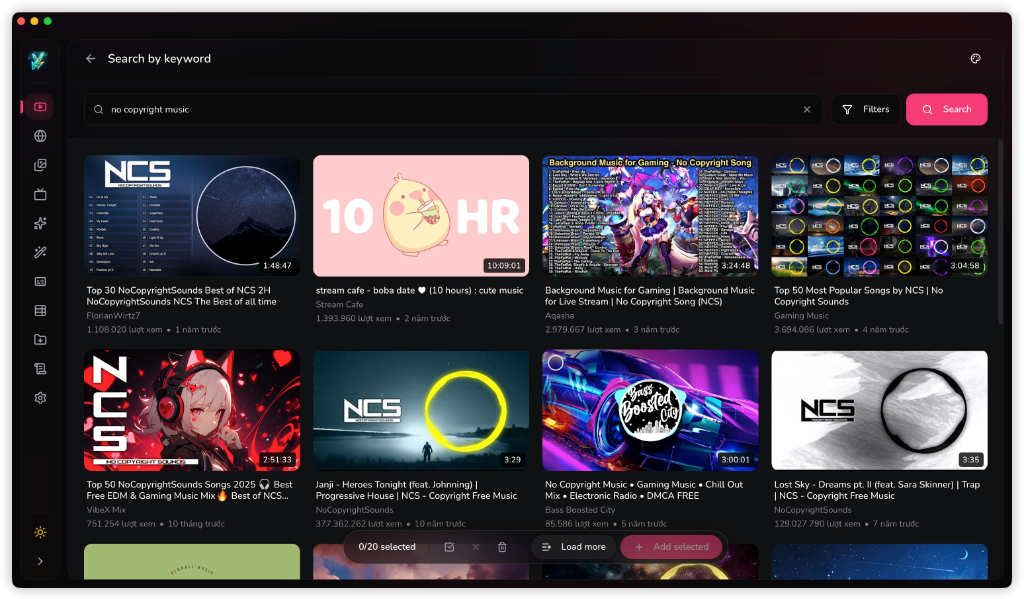Open the image gallery icon in the sidebar

click(x=40, y=165)
